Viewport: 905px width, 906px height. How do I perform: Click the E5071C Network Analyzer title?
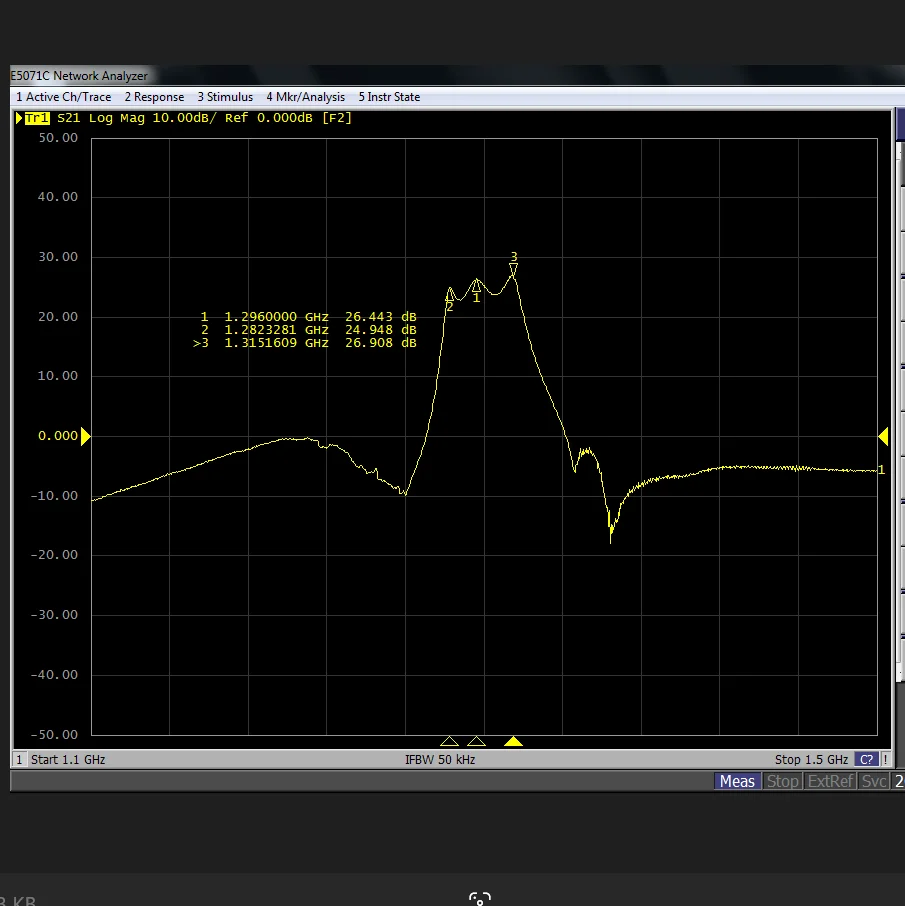coord(79,76)
